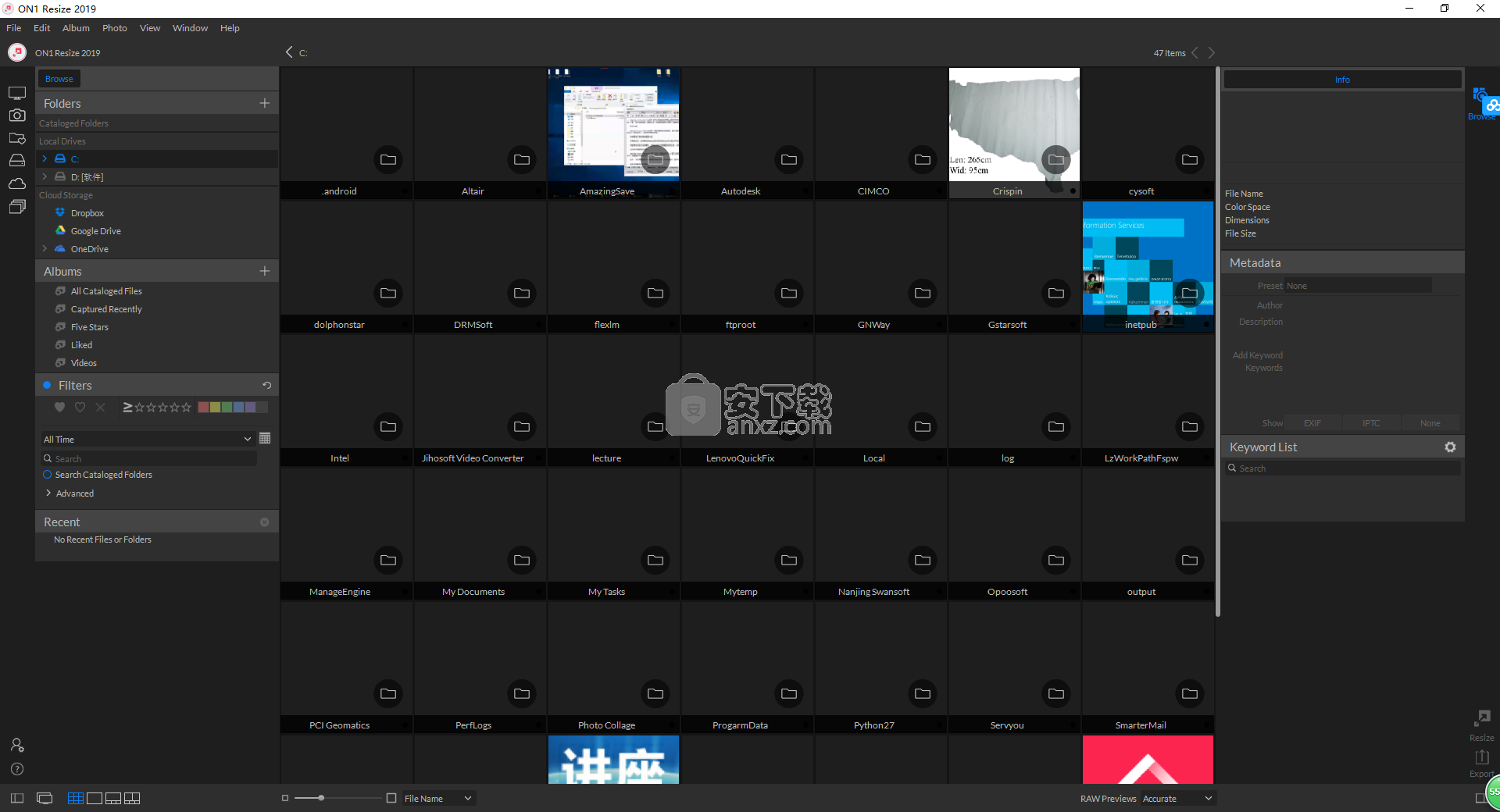Reset filters with the undo arrow icon
This screenshot has width=1500, height=812.
tap(266, 385)
